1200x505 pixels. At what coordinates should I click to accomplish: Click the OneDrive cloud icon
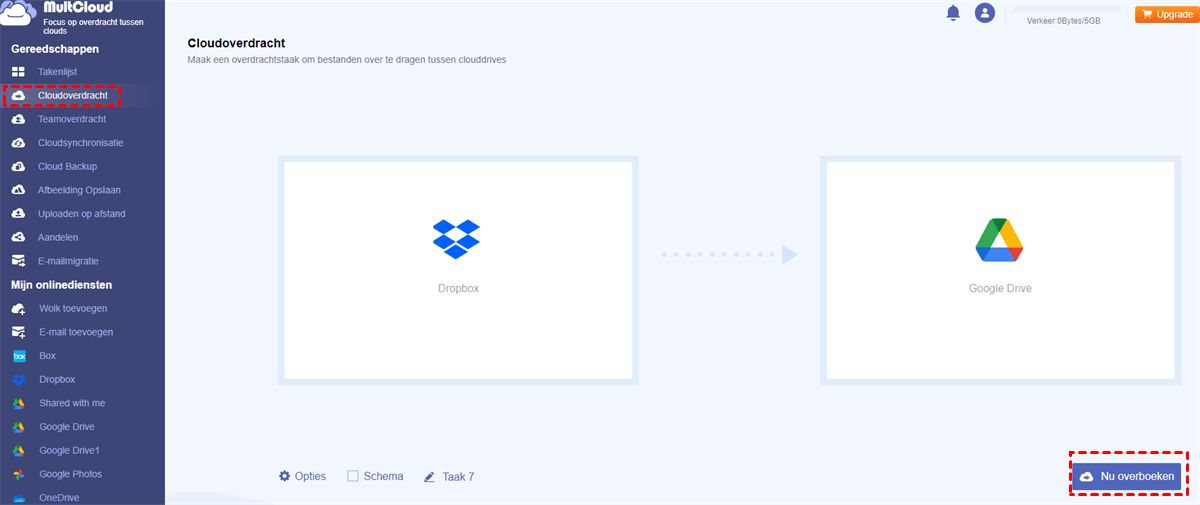(18, 498)
